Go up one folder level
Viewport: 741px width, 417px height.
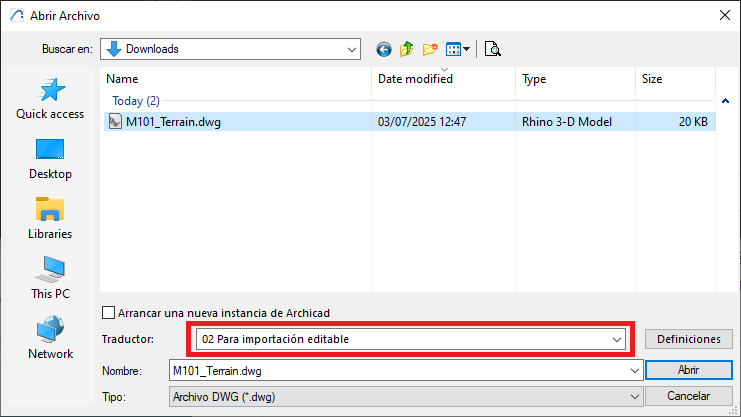click(x=407, y=48)
